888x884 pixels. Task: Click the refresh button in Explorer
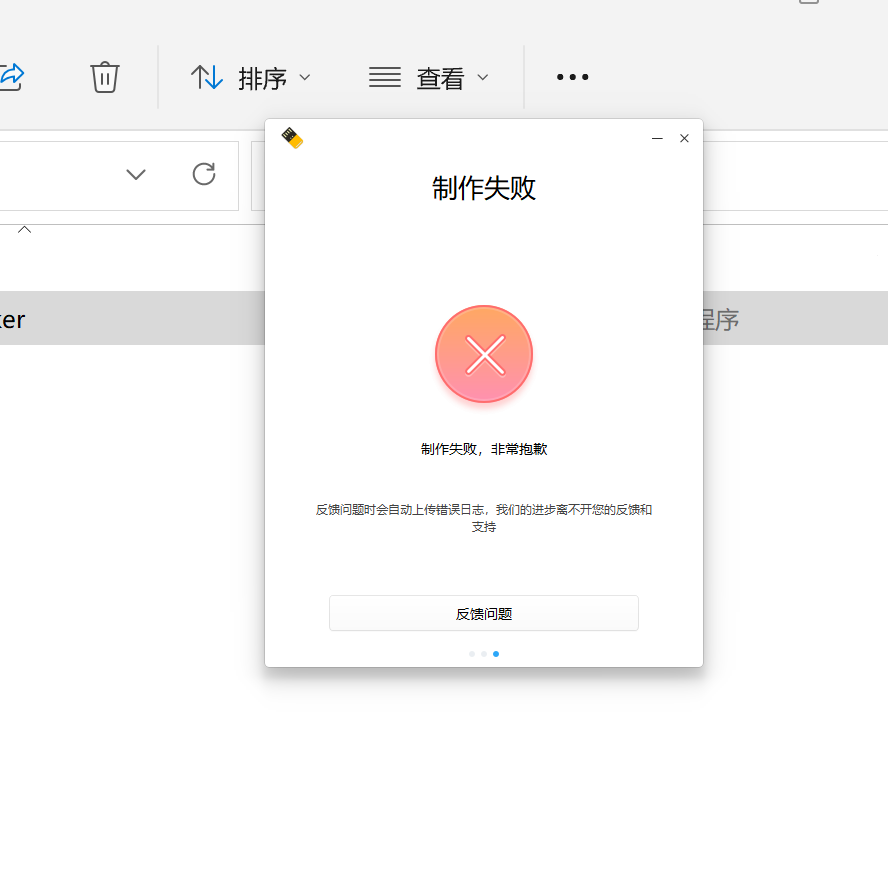coord(204,174)
